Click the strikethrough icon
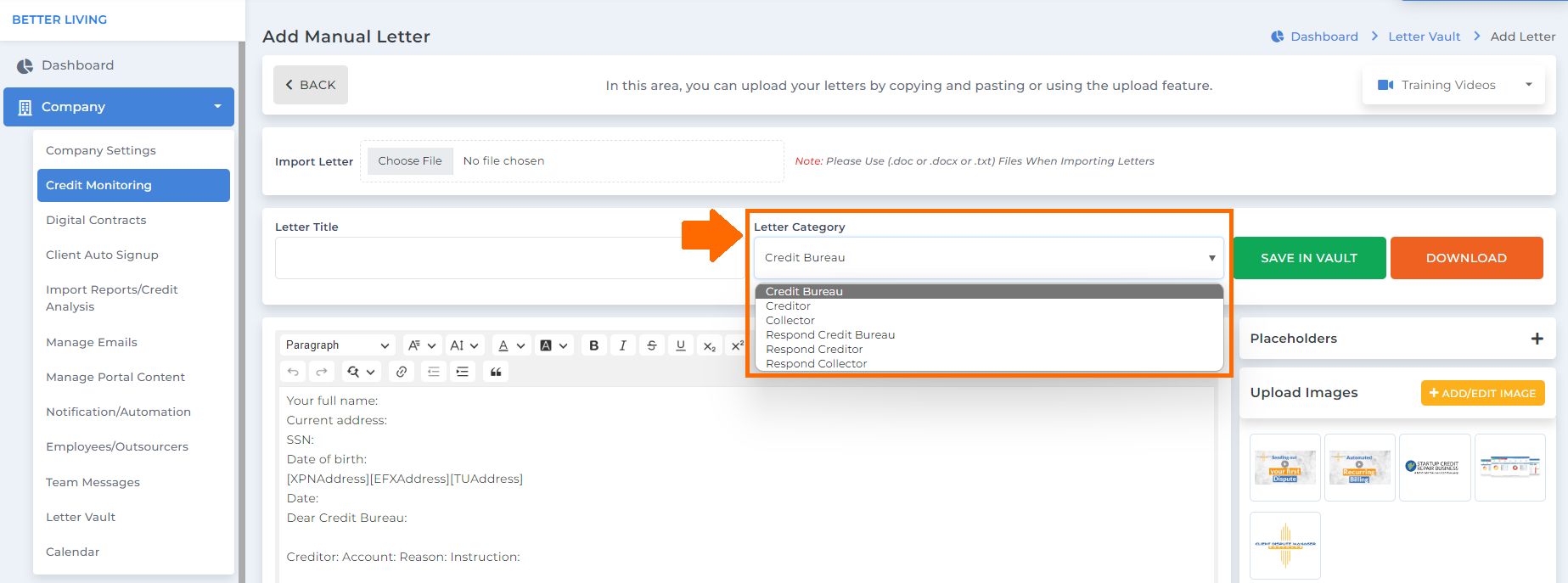Image resolution: width=1568 pixels, height=583 pixels. [x=651, y=345]
